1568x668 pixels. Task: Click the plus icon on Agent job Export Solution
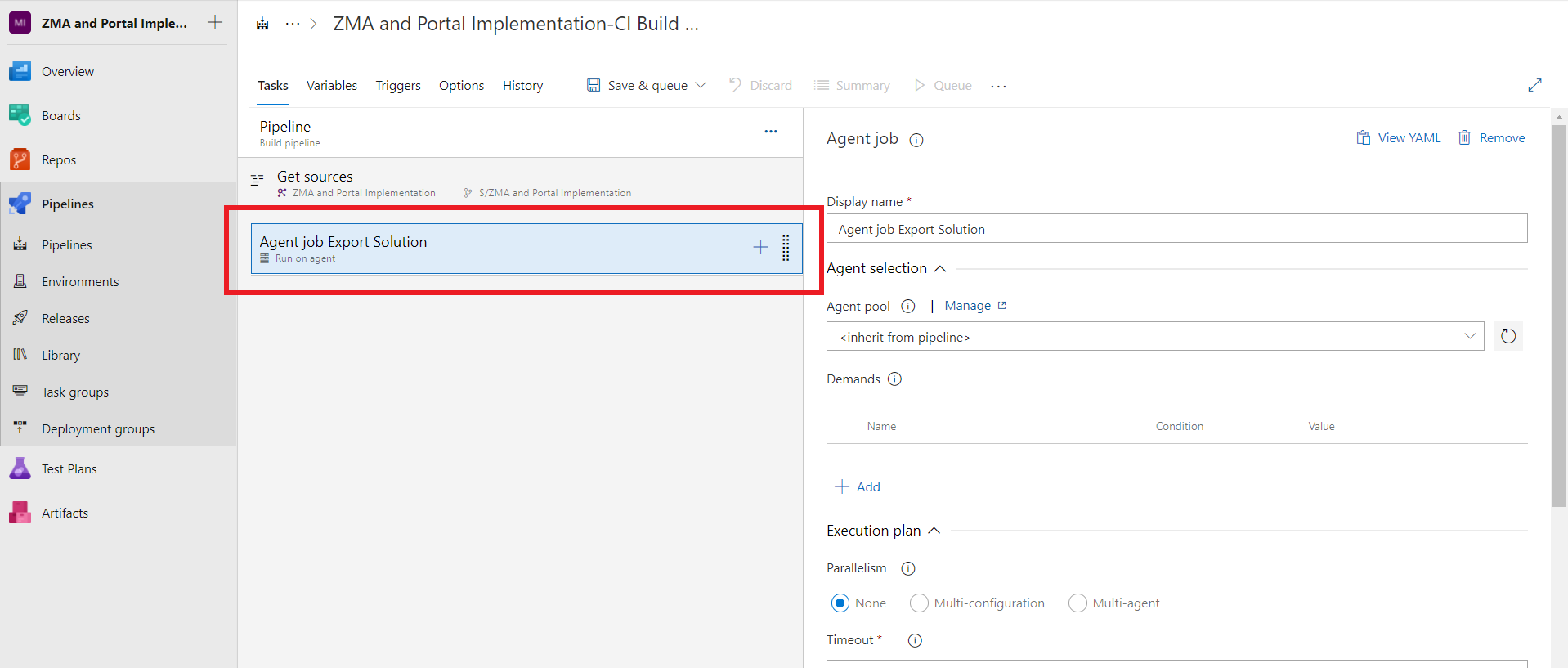tap(760, 248)
